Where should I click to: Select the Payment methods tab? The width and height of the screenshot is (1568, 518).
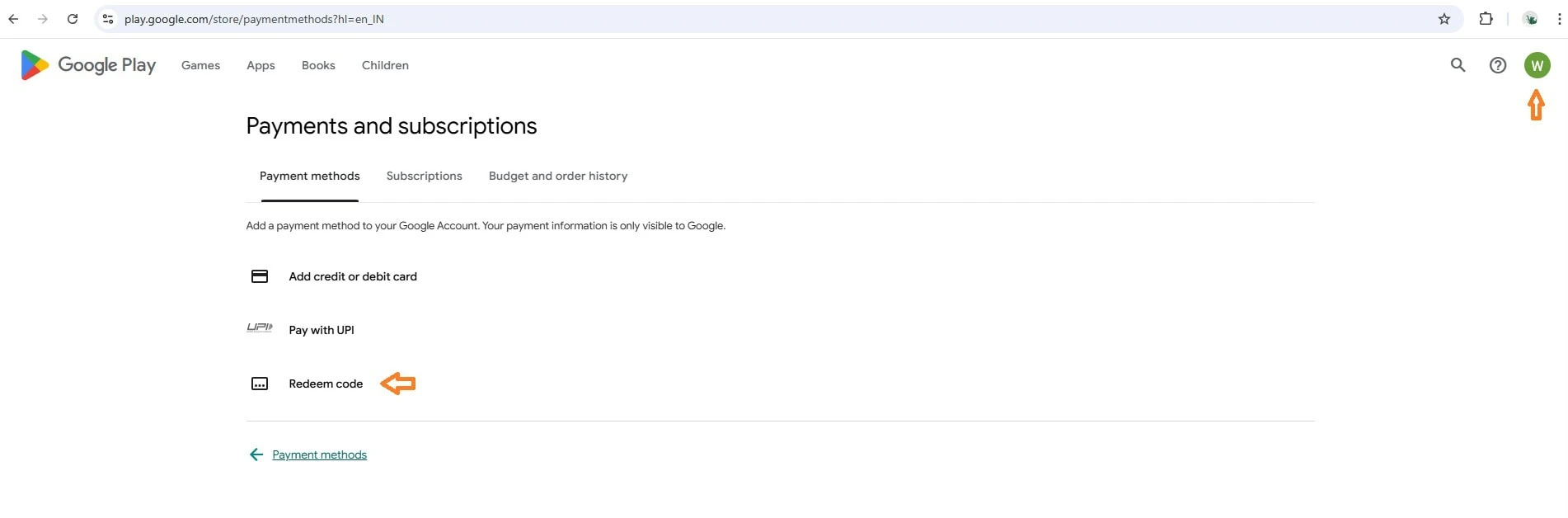point(310,176)
